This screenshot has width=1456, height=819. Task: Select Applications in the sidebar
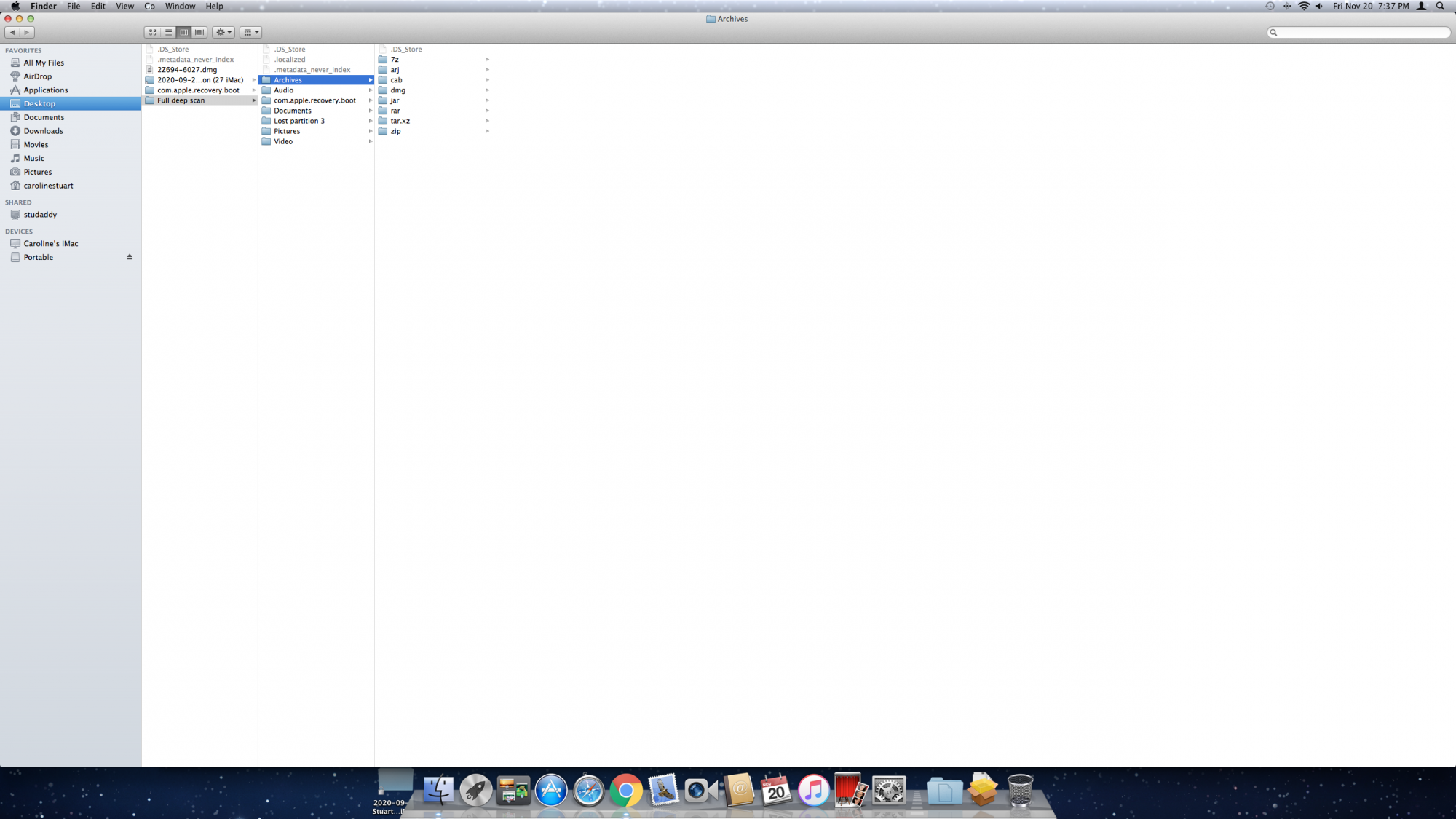tap(45, 90)
